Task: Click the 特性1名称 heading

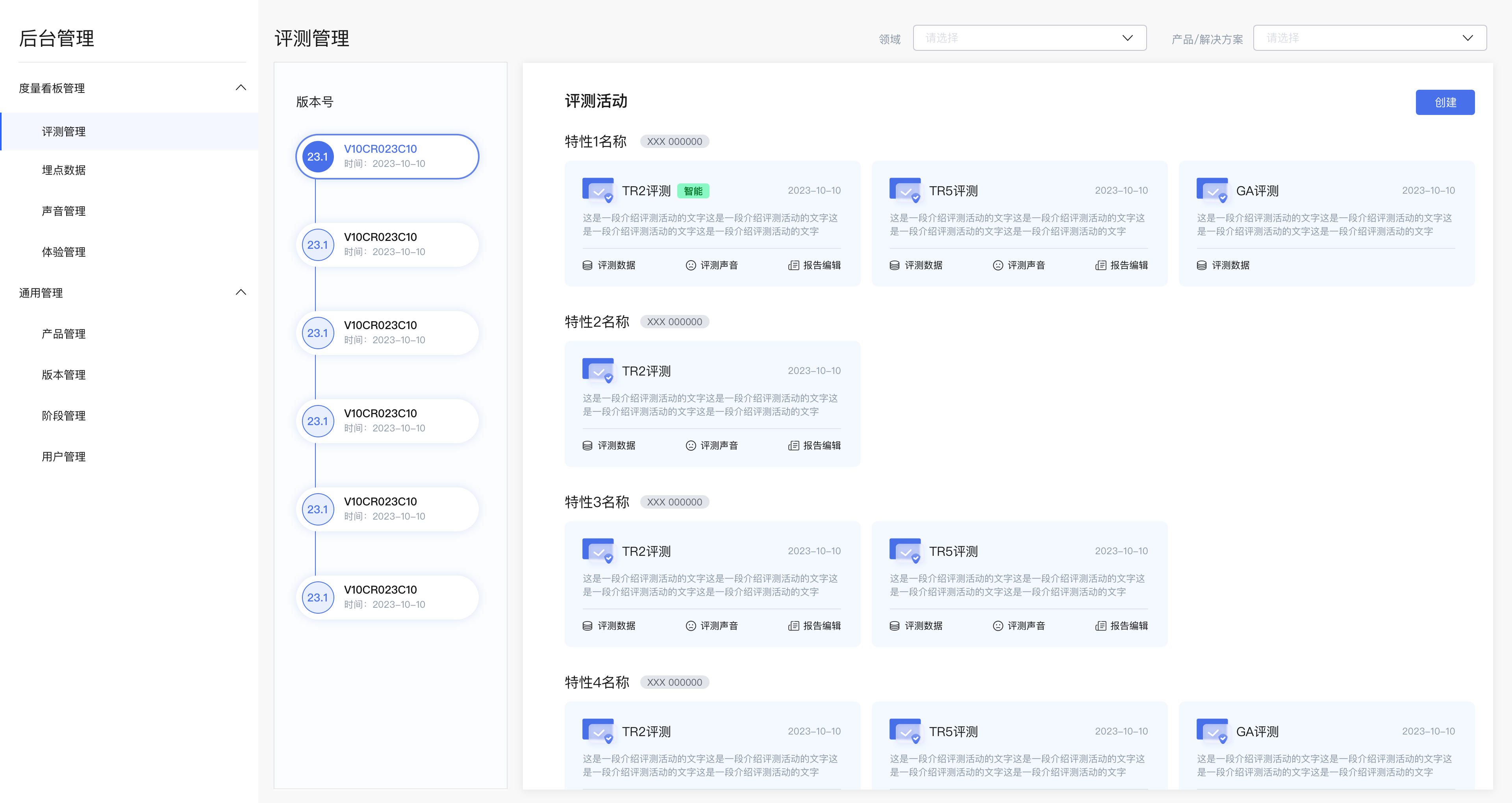Action: pyautogui.click(x=596, y=141)
